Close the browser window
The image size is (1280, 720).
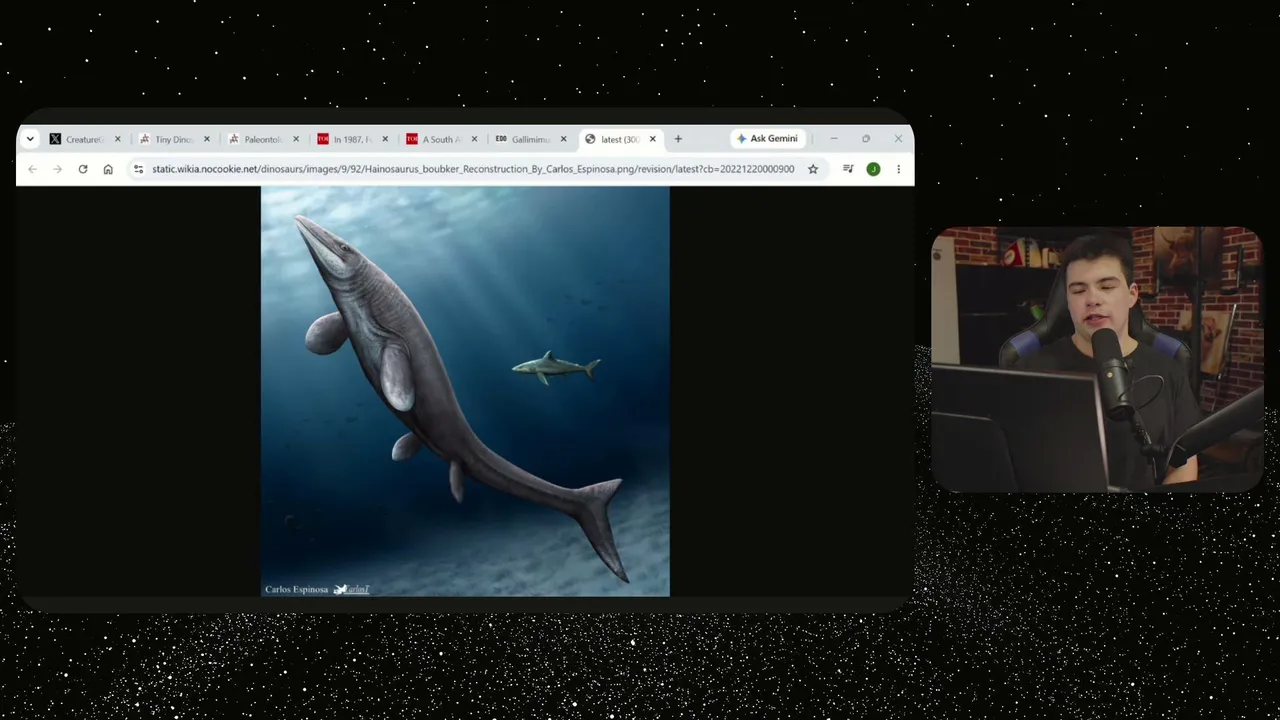pyautogui.click(x=898, y=139)
